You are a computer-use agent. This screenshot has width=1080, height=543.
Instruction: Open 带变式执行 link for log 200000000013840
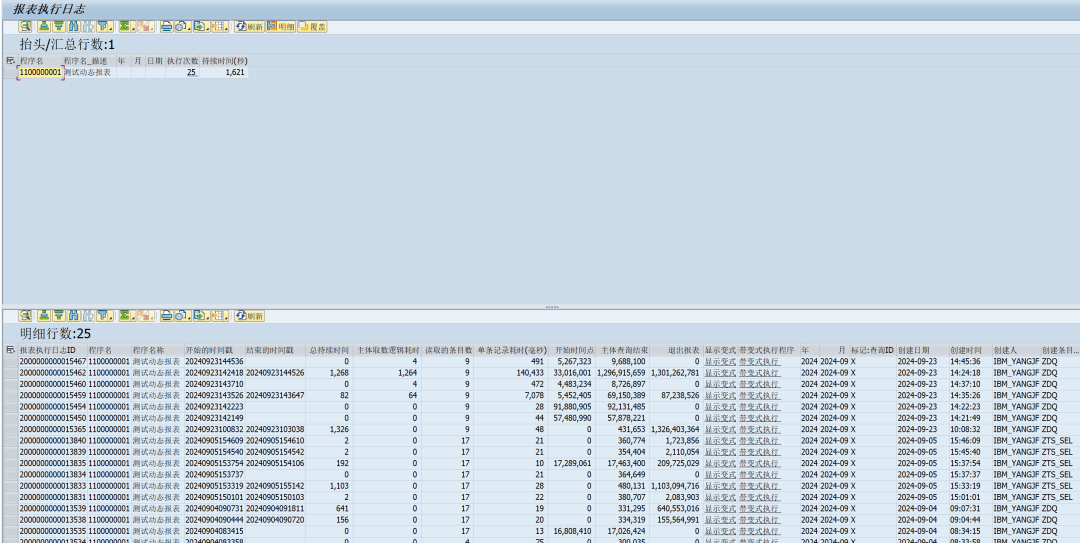pyautogui.click(x=759, y=440)
